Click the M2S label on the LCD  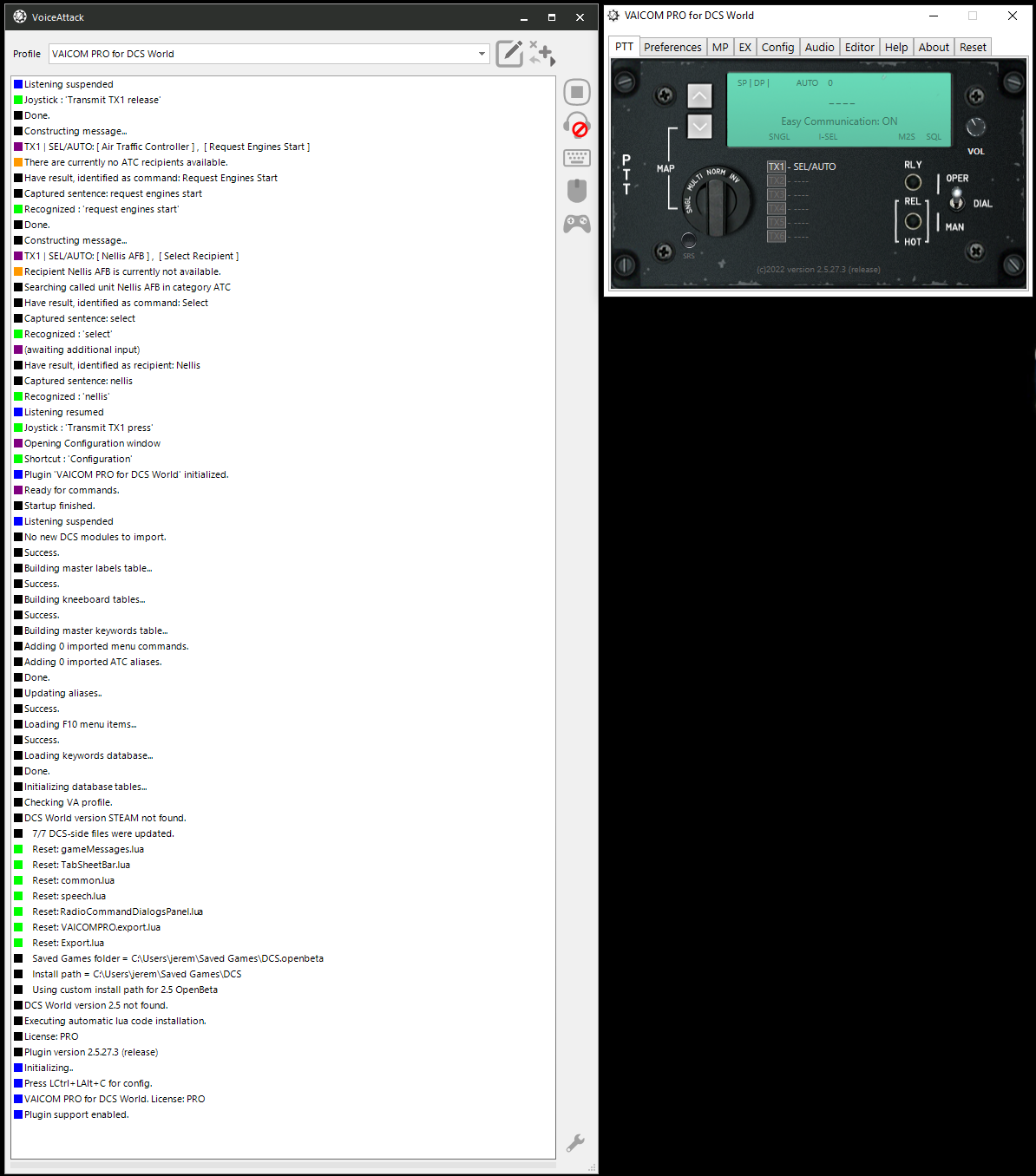(x=907, y=137)
